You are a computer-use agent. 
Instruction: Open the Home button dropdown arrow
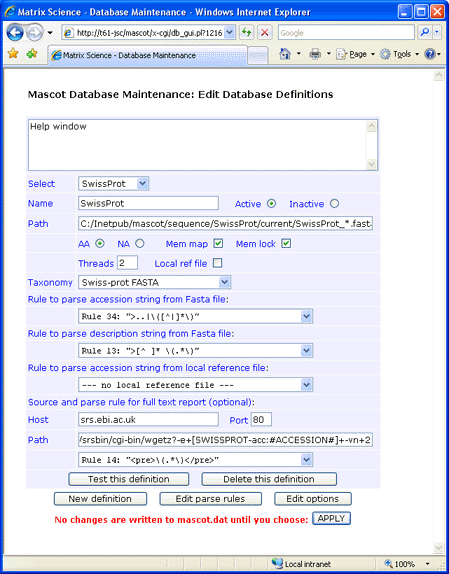[299, 54]
